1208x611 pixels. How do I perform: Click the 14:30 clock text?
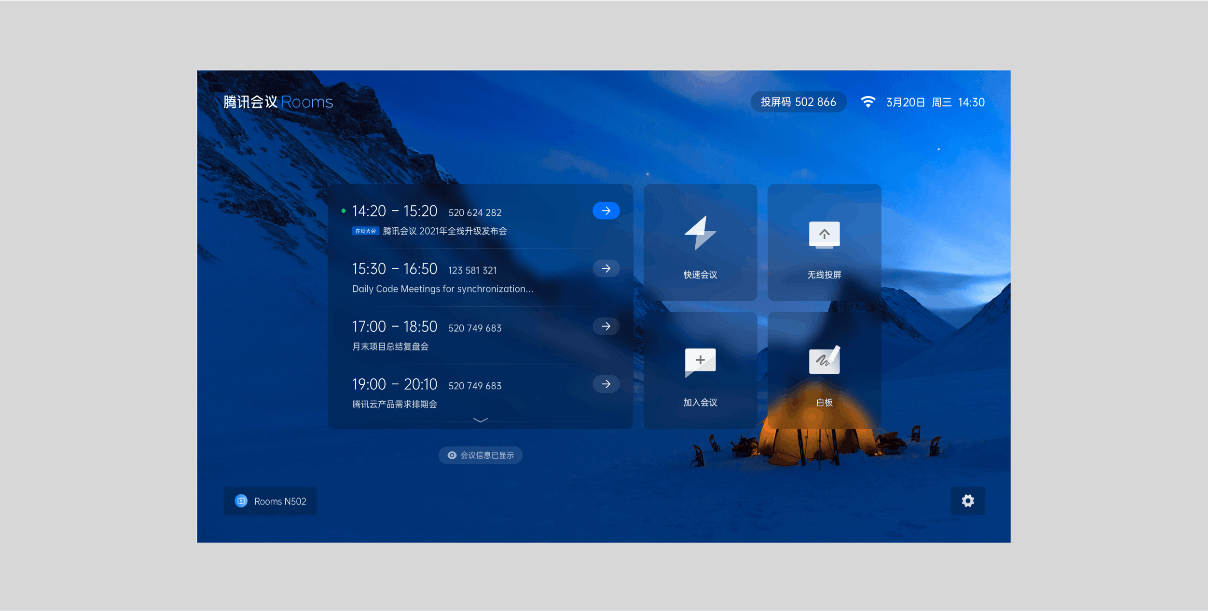tap(971, 102)
